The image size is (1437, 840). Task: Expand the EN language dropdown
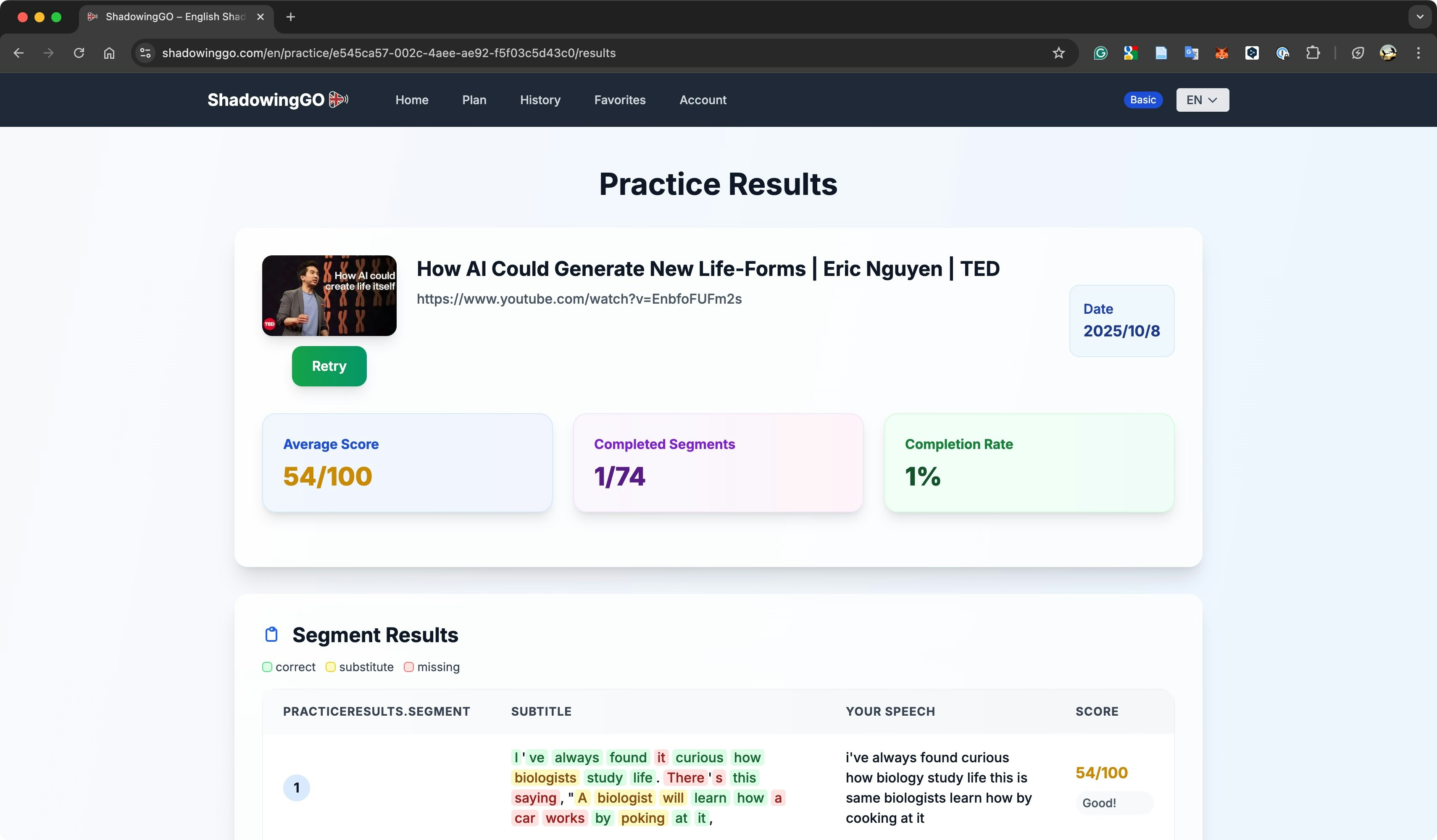coord(1202,100)
